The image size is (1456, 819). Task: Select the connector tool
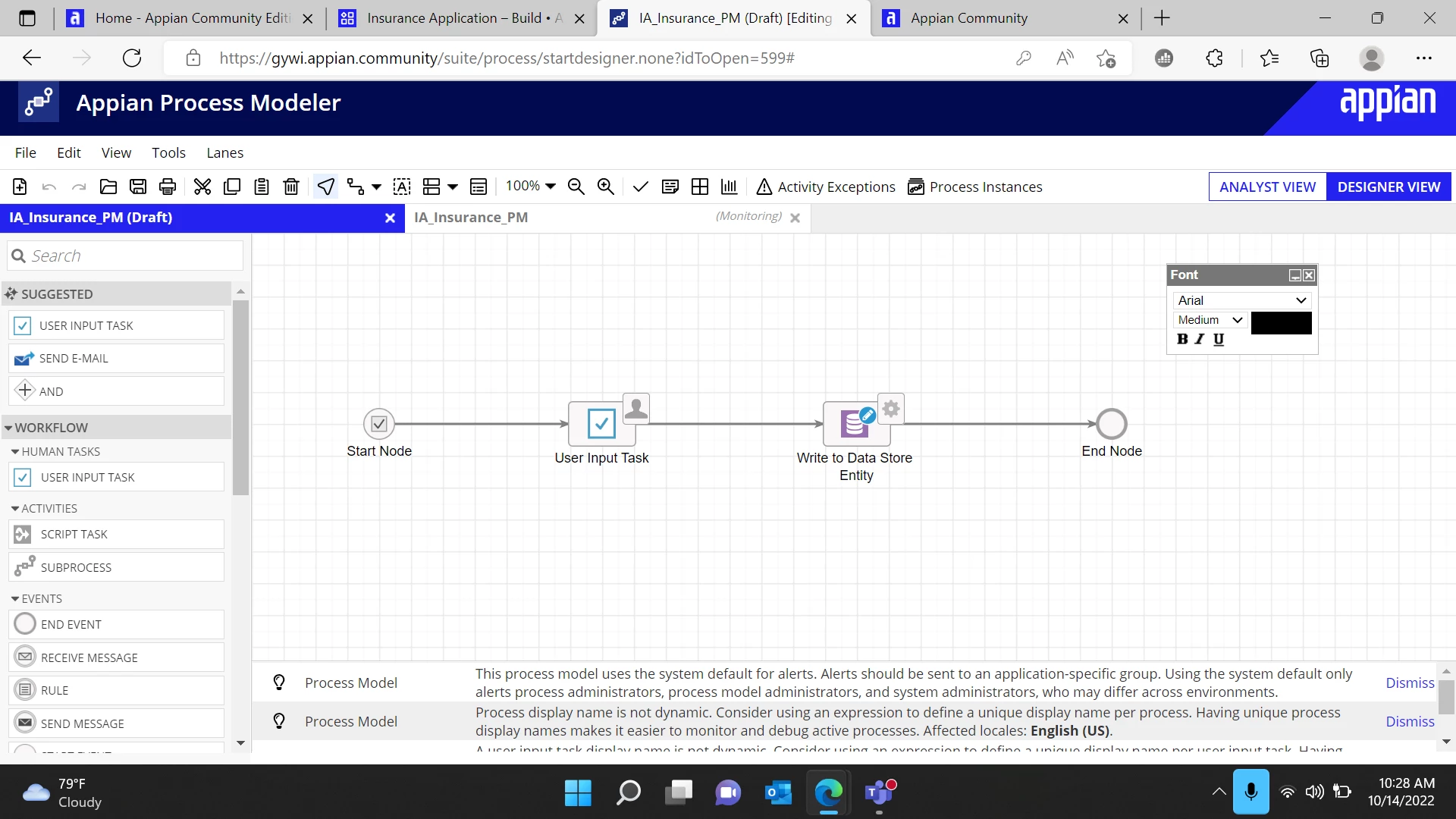point(356,187)
